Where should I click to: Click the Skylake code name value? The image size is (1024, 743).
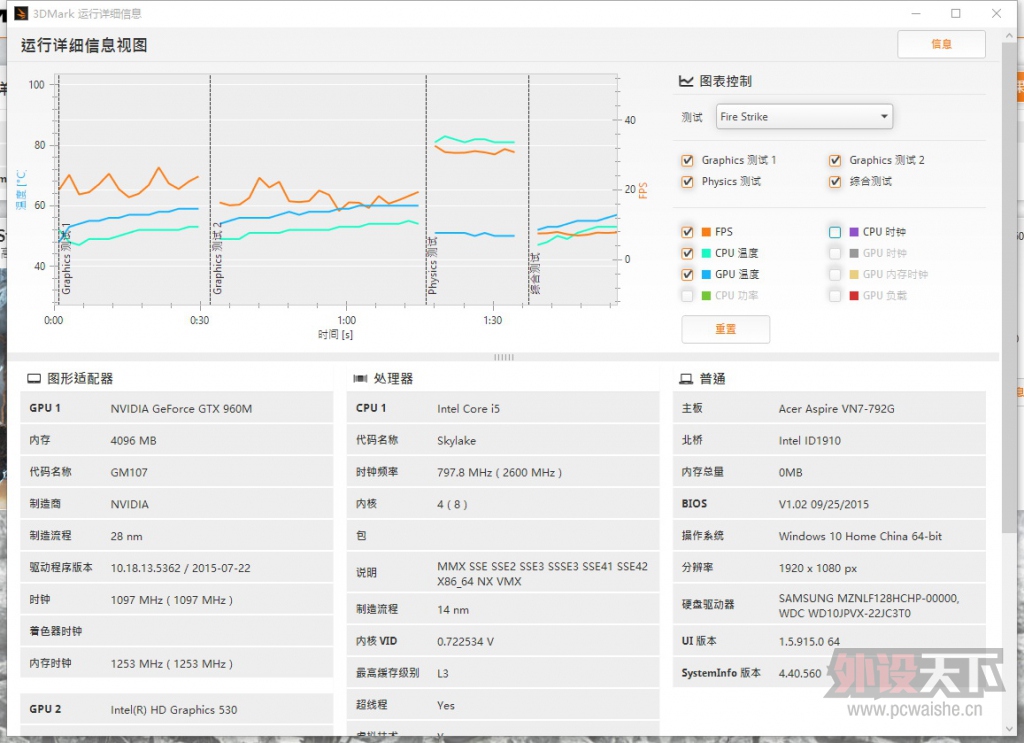coord(456,441)
